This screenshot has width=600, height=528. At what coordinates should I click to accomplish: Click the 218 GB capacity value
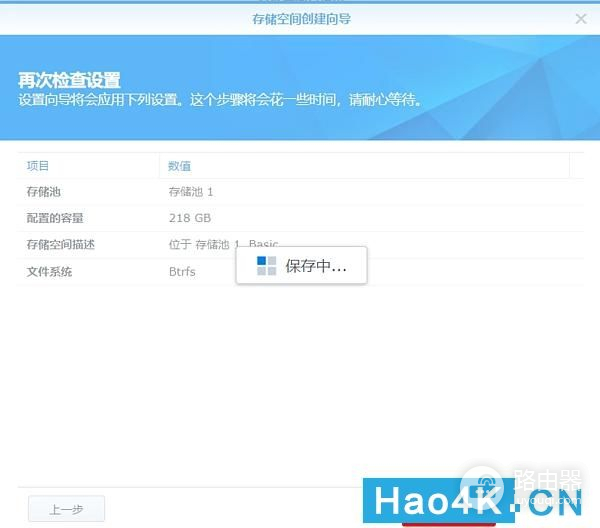(x=190, y=218)
